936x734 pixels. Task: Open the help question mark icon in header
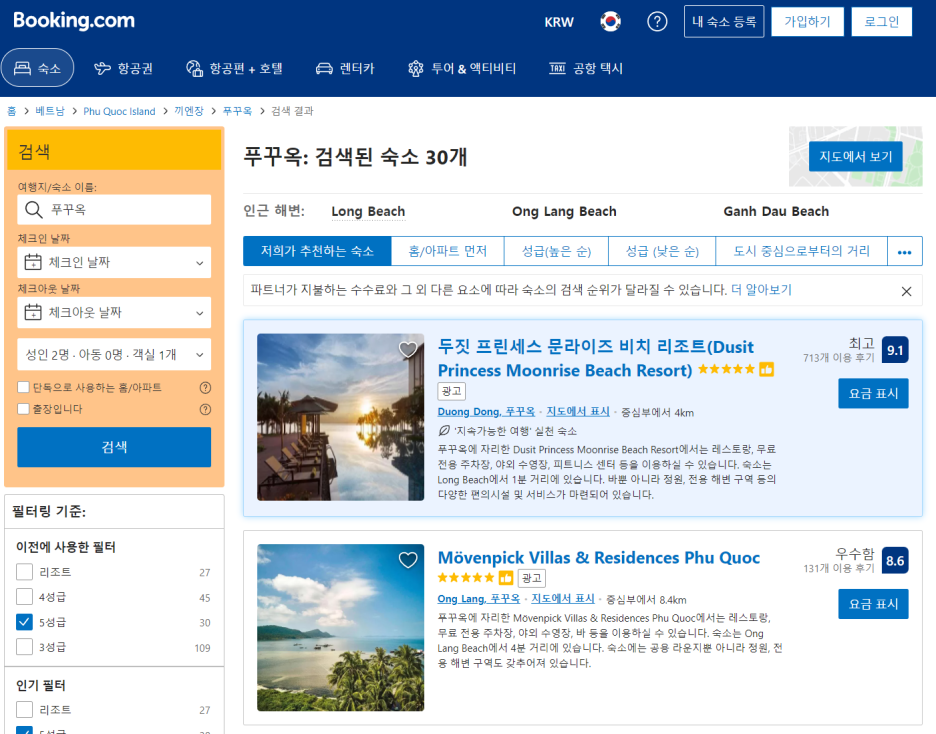[657, 22]
